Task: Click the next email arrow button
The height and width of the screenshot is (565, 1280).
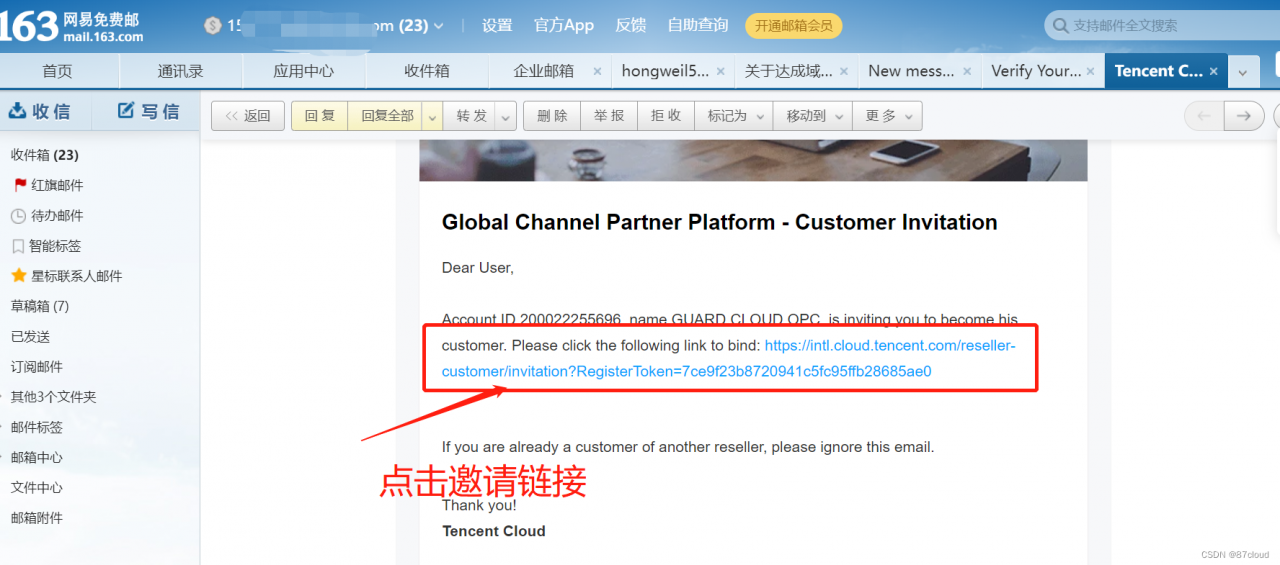Action: (x=1243, y=116)
